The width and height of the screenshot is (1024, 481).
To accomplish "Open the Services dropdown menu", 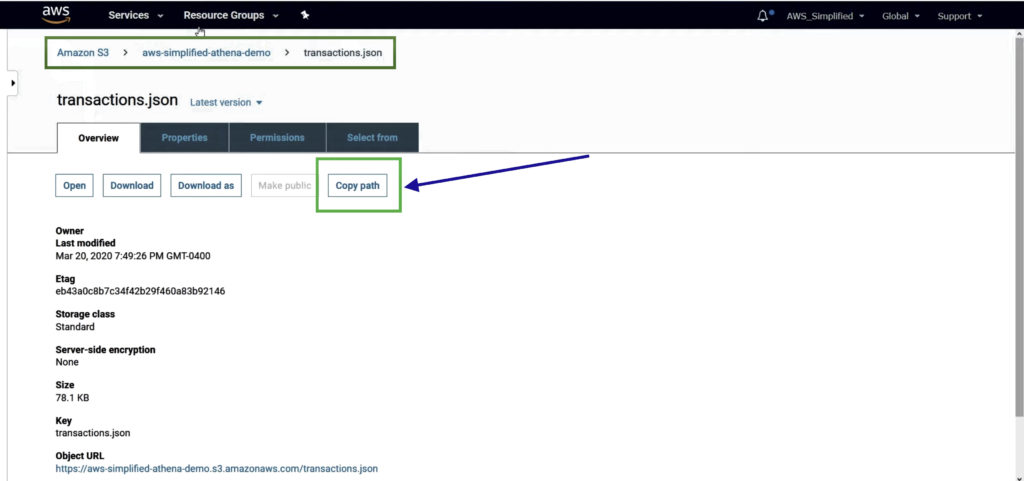I will tap(135, 16).
